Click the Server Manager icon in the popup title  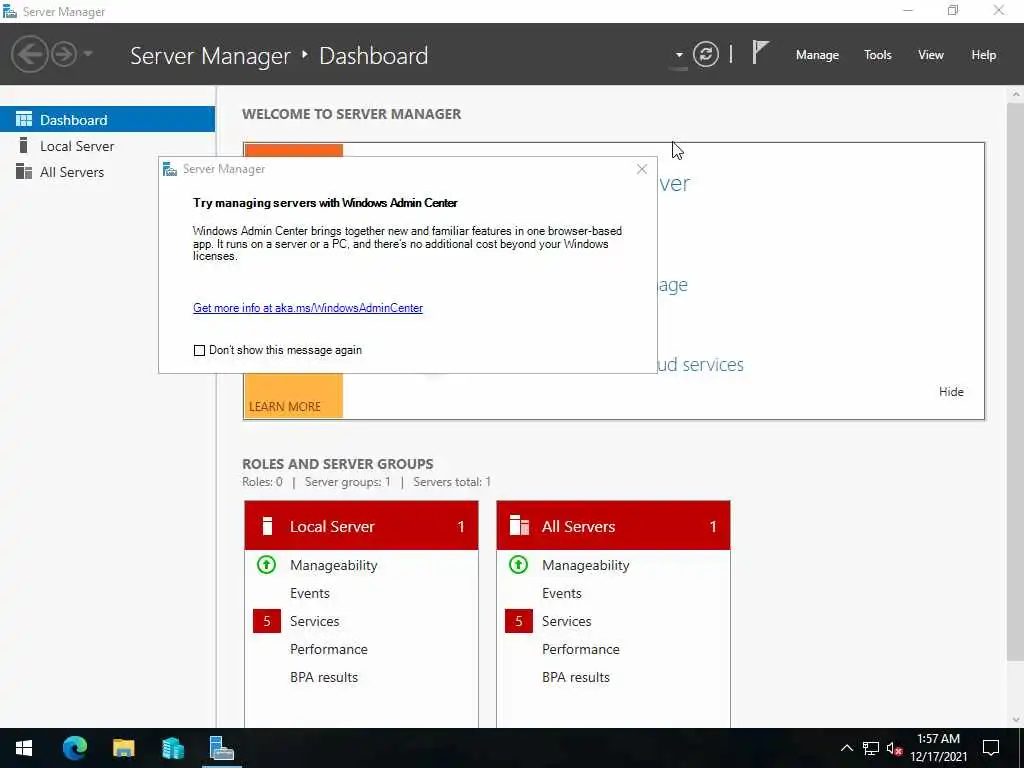click(170, 169)
